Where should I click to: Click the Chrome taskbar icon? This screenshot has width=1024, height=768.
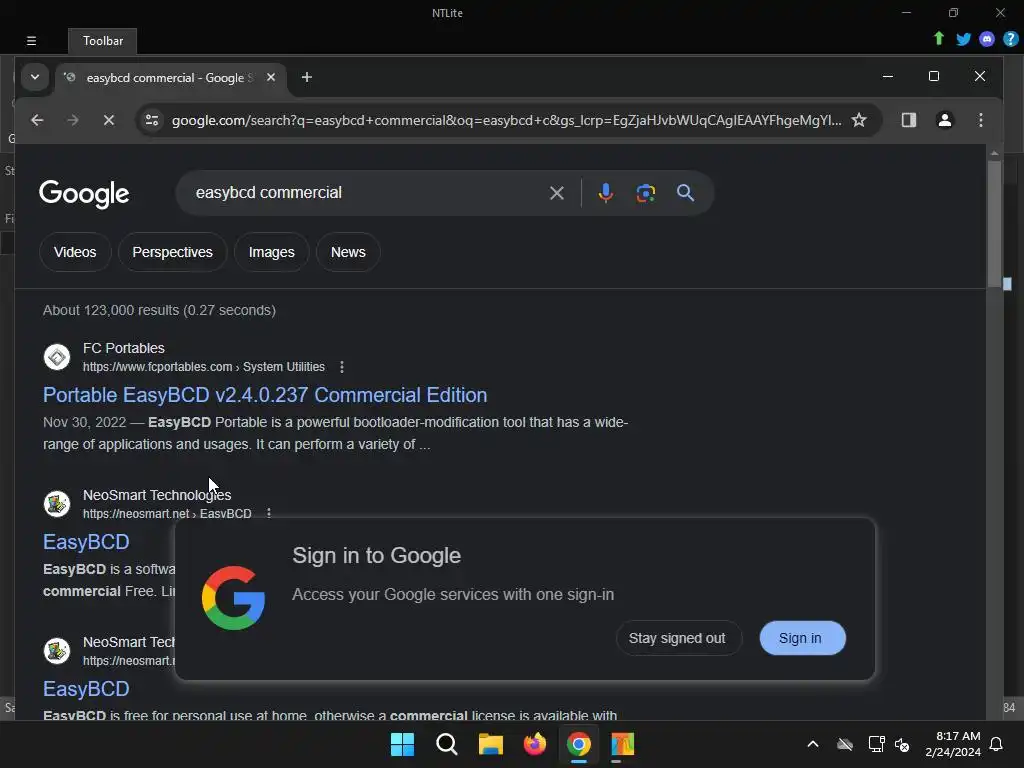click(579, 744)
